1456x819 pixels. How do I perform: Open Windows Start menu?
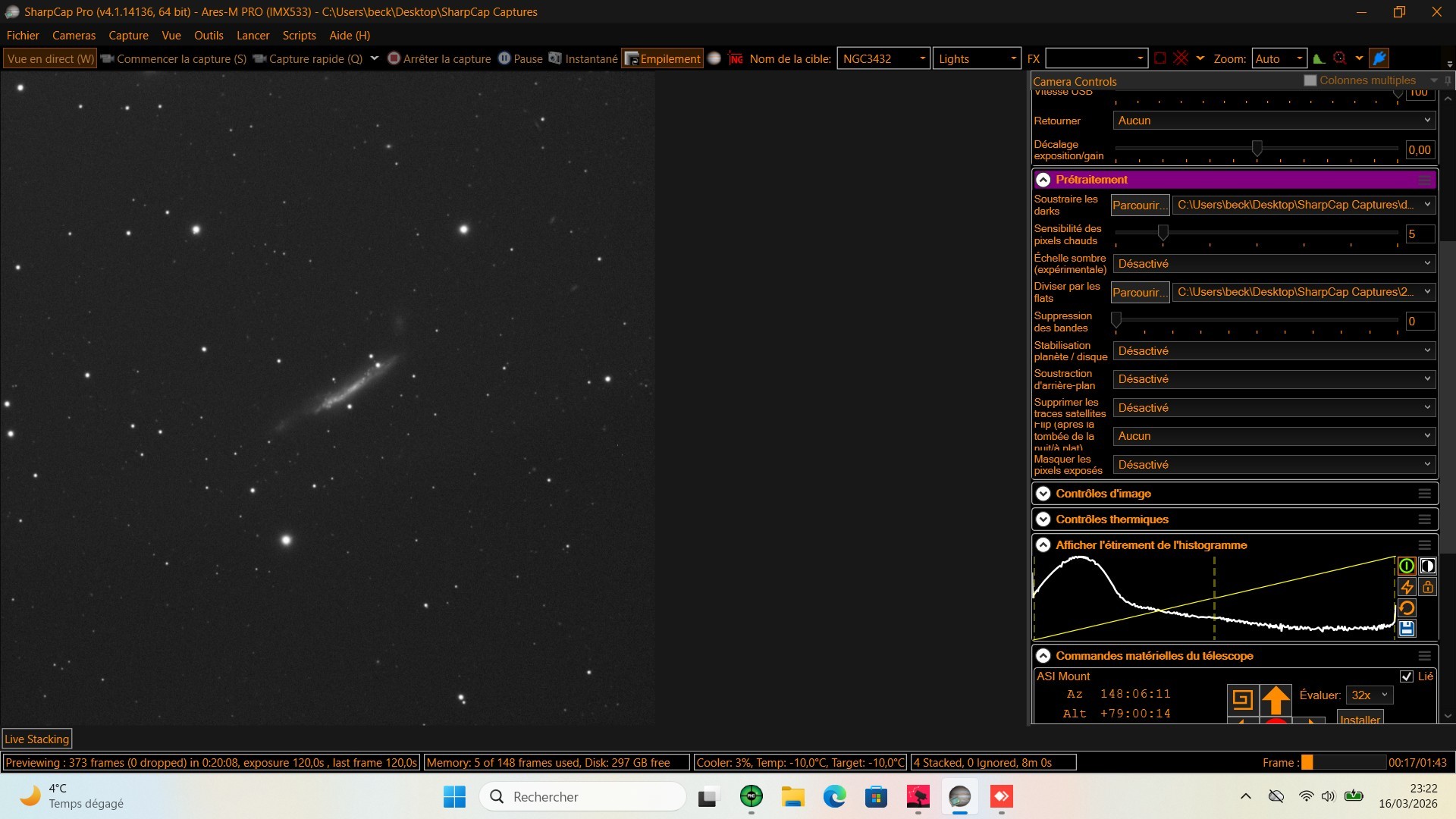(454, 796)
